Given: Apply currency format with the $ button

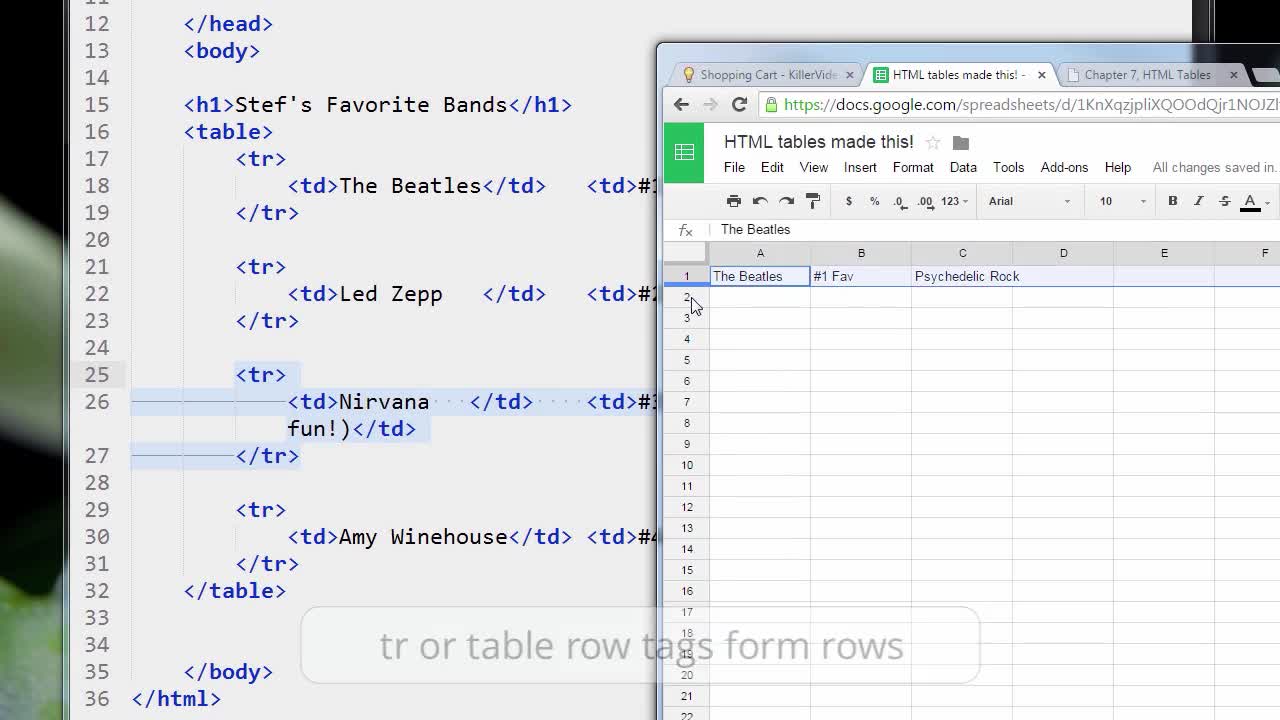Looking at the screenshot, I should (849, 201).
